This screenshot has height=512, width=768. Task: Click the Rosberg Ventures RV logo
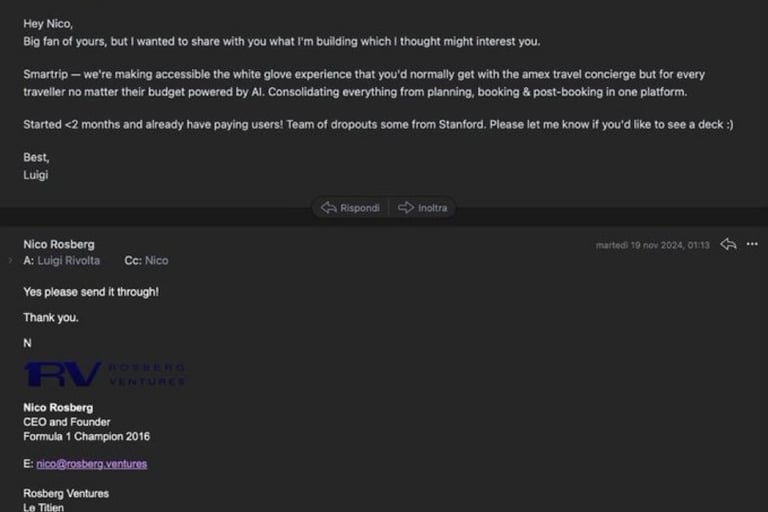pyautogui.click(x=104, y=374)
